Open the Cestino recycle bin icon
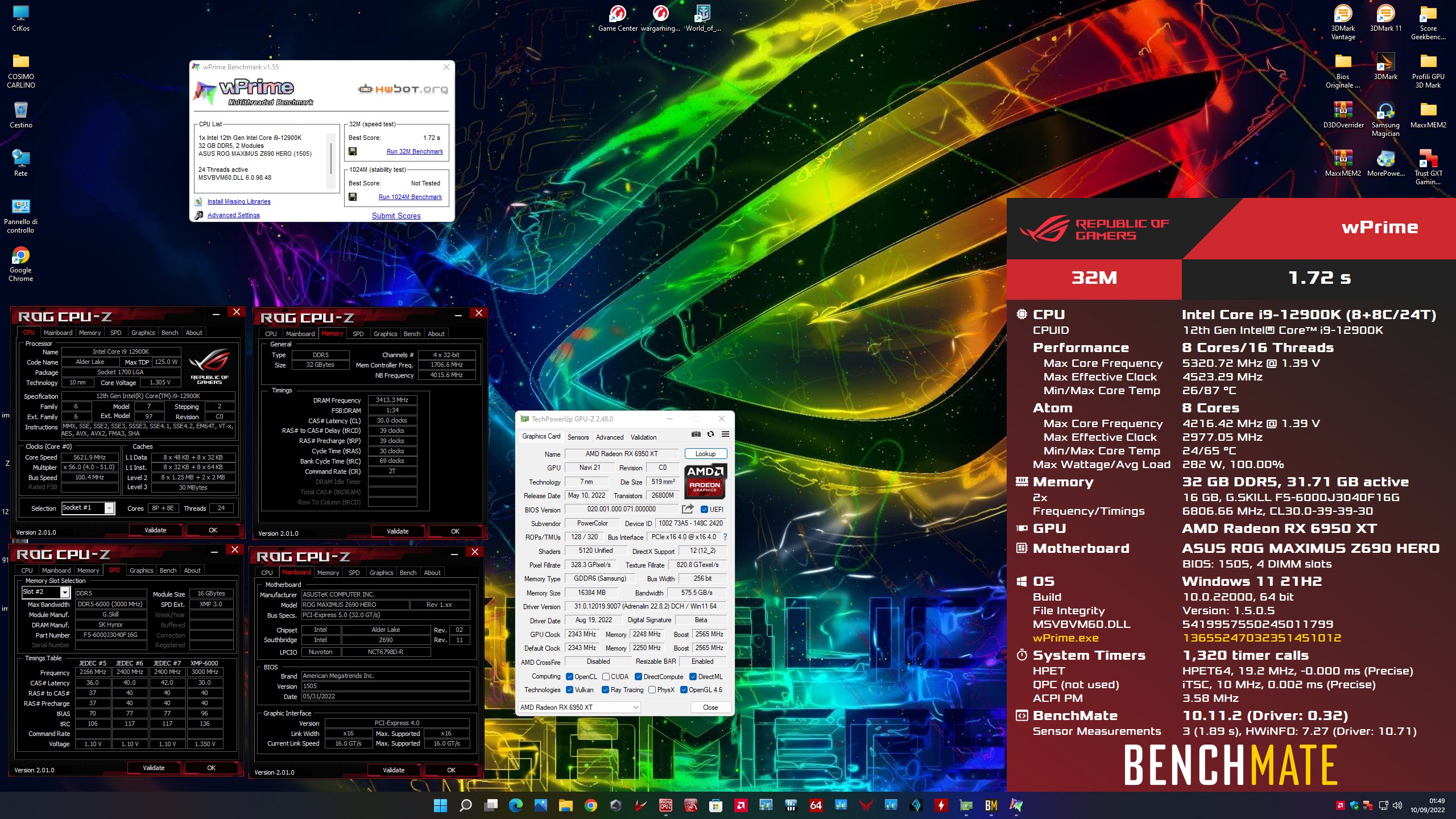1456x819 pixels. pos(21,115)
